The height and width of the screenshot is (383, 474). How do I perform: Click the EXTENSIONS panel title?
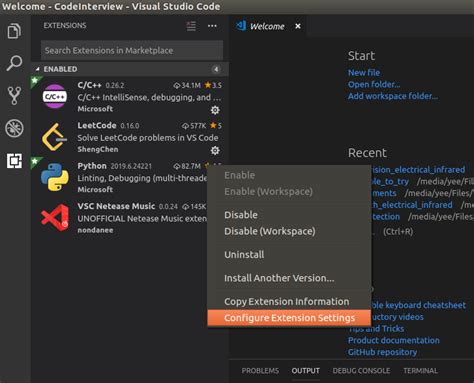[x=65, y=26]
